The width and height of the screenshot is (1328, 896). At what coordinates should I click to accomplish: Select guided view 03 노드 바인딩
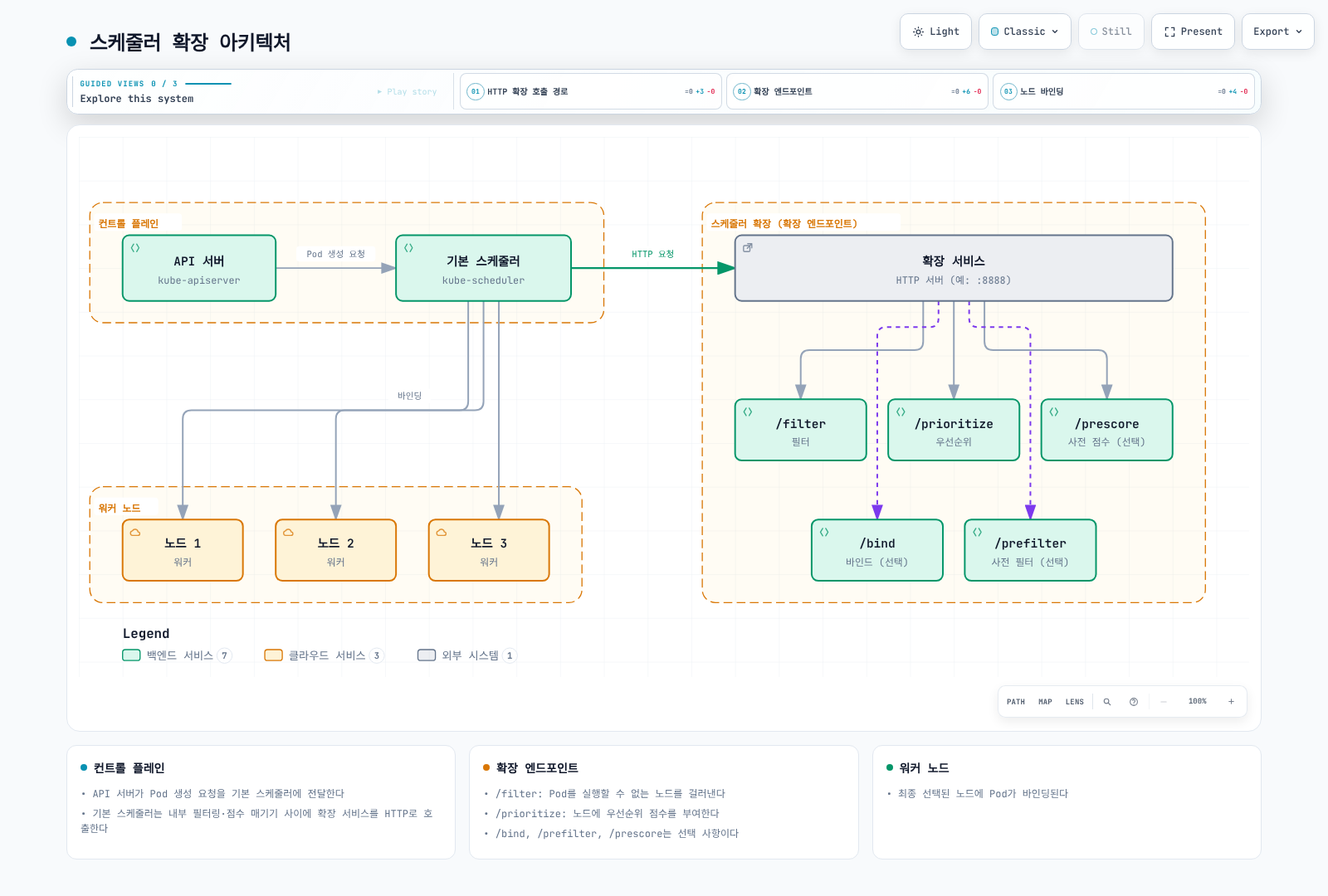tap(1124, 91)
